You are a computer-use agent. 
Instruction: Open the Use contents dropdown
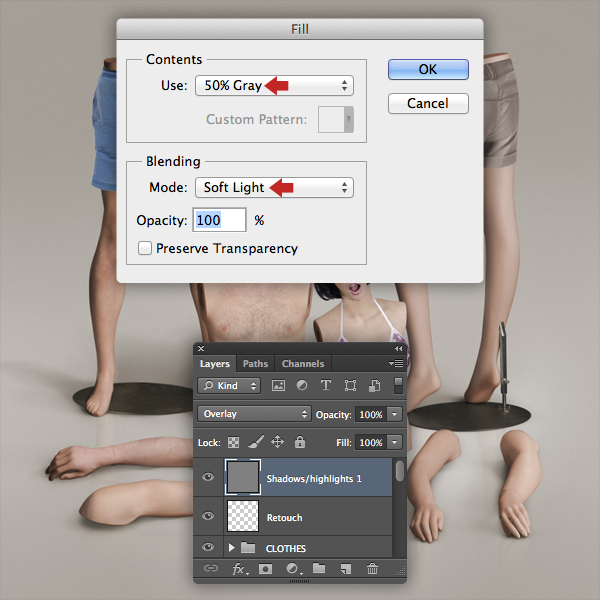coord(274,85)
